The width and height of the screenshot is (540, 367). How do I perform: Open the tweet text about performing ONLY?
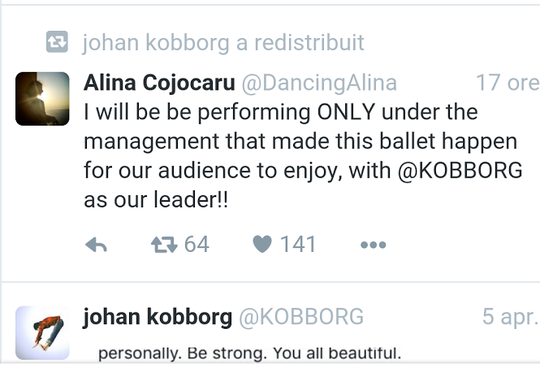point(303,156)
